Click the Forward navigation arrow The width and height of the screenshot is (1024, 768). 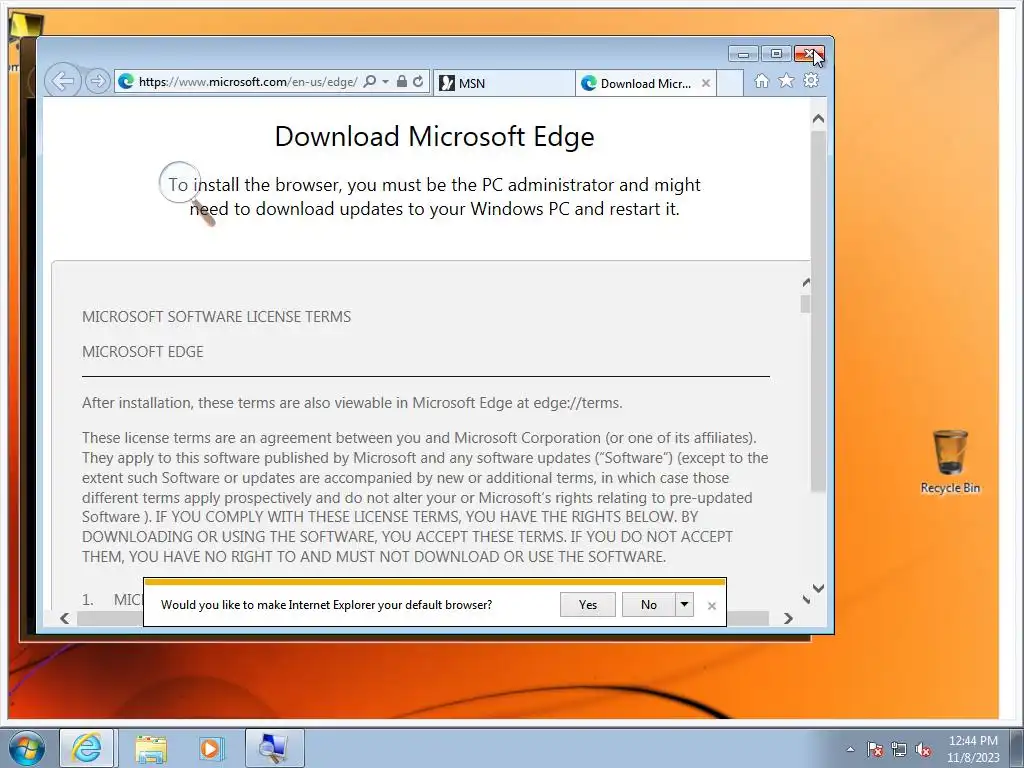pyautogui.click(x=97, y=82)
